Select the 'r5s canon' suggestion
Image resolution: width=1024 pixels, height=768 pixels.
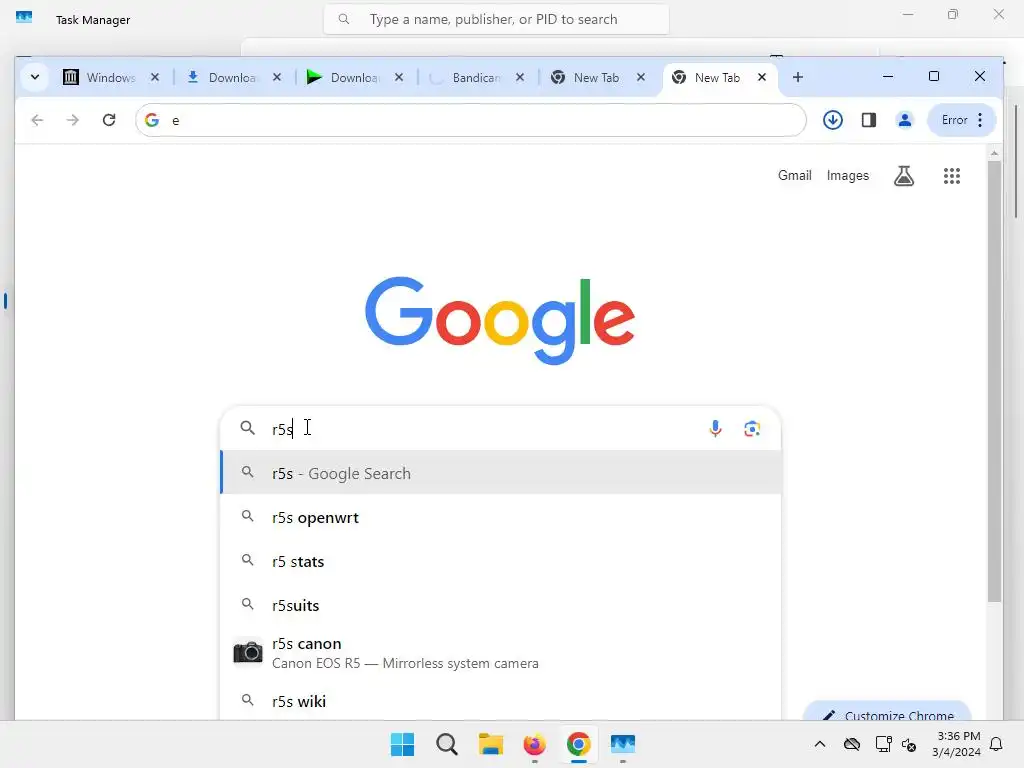pyautogui.click(x=501, y=653)
